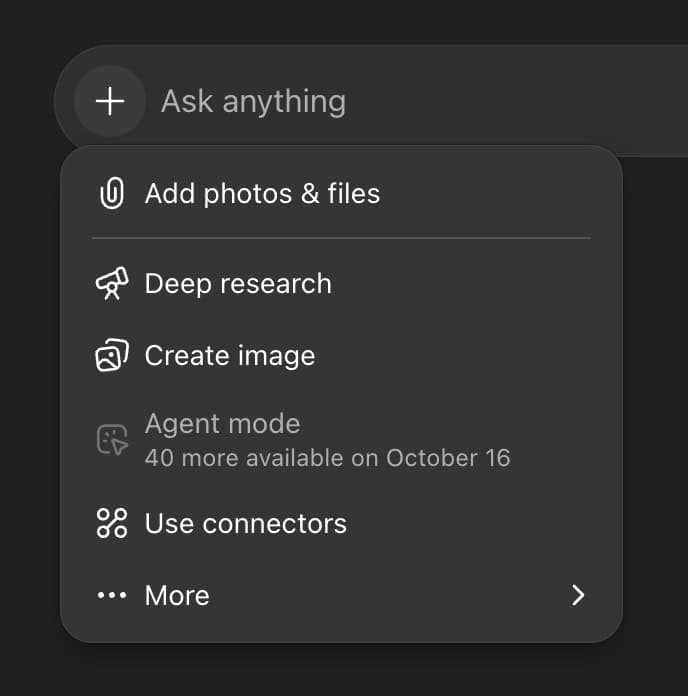Click the Agent mode cursor icon
This screenshot has width=688, height=696.
click(x=112, y=440)
